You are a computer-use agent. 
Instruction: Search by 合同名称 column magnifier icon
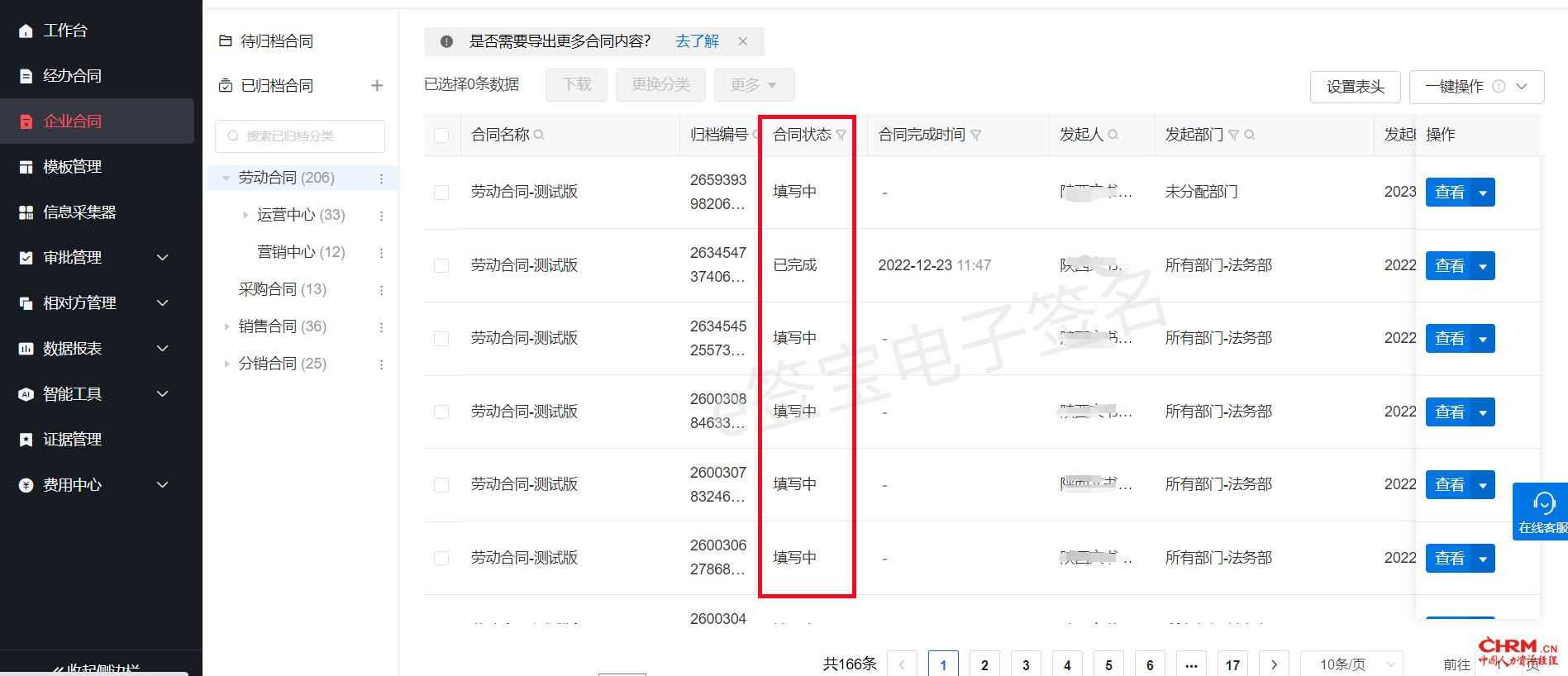(x=539, y=135)
